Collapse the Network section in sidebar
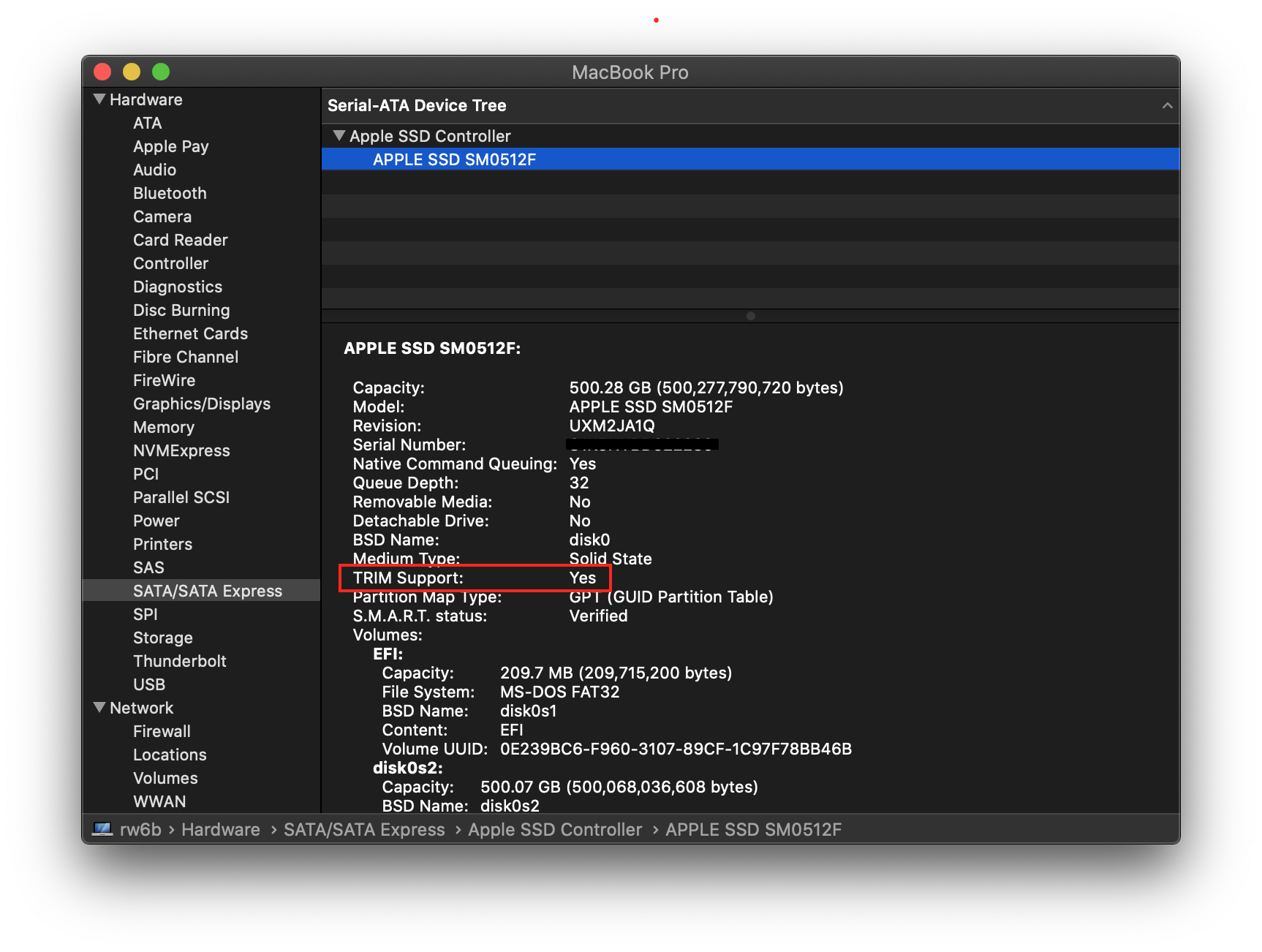 tap(99, 707)
